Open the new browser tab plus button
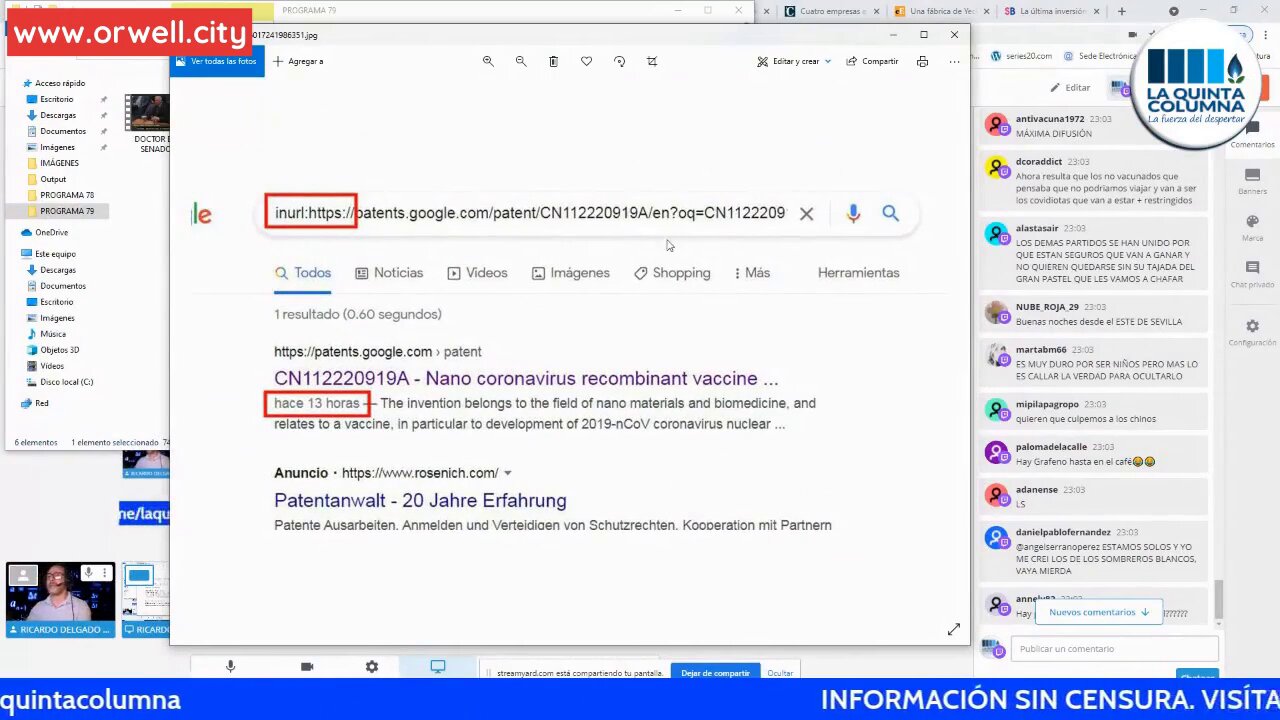The height and width of the screenshot is (720, 1280). (x=1121, y=11)
